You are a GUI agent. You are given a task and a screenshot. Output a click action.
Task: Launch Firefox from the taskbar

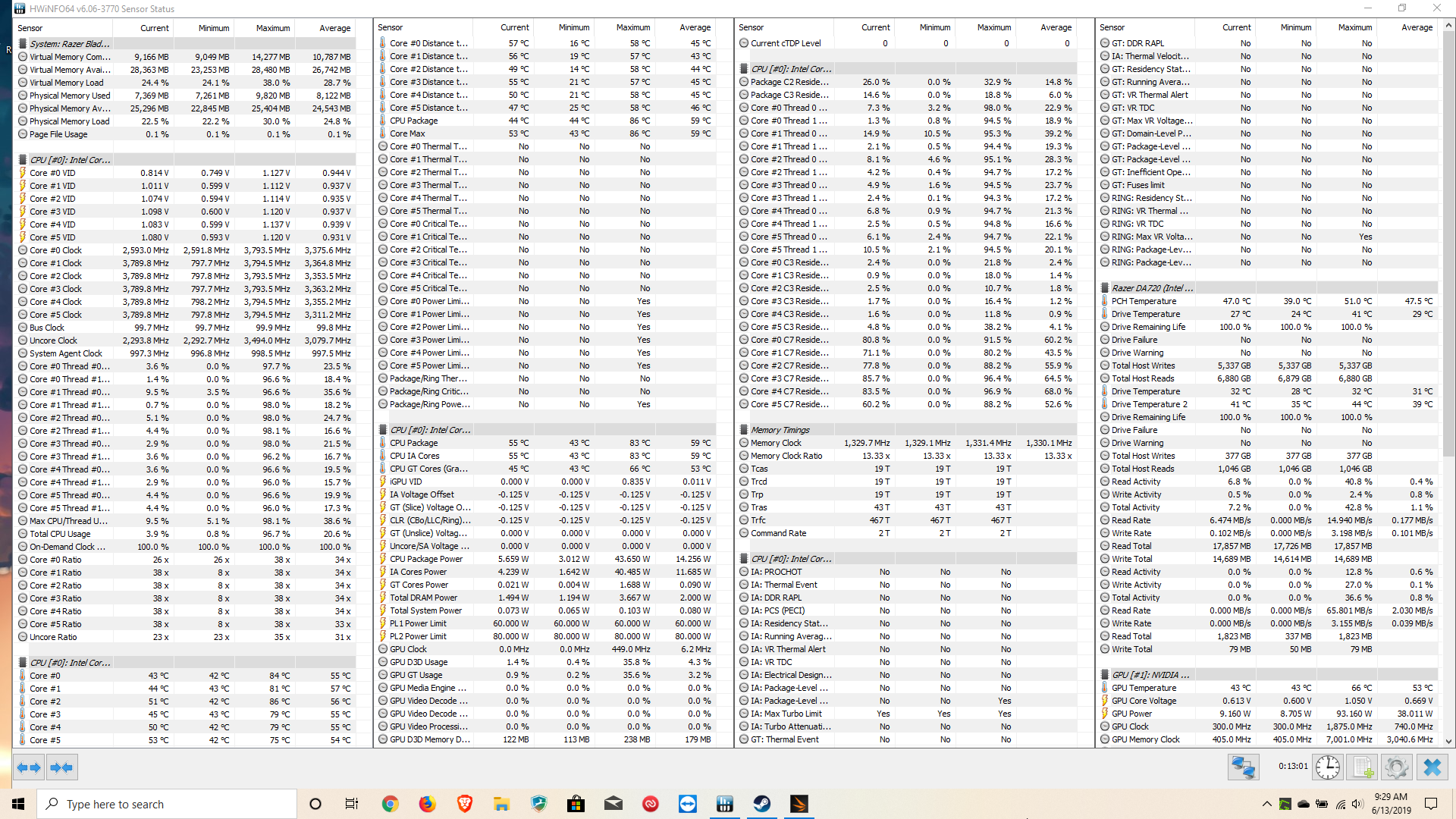click(x=428, y=804)
